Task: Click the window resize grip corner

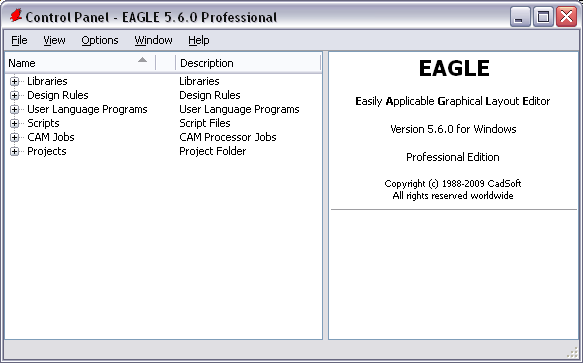Action: click(x=573, y=352)
